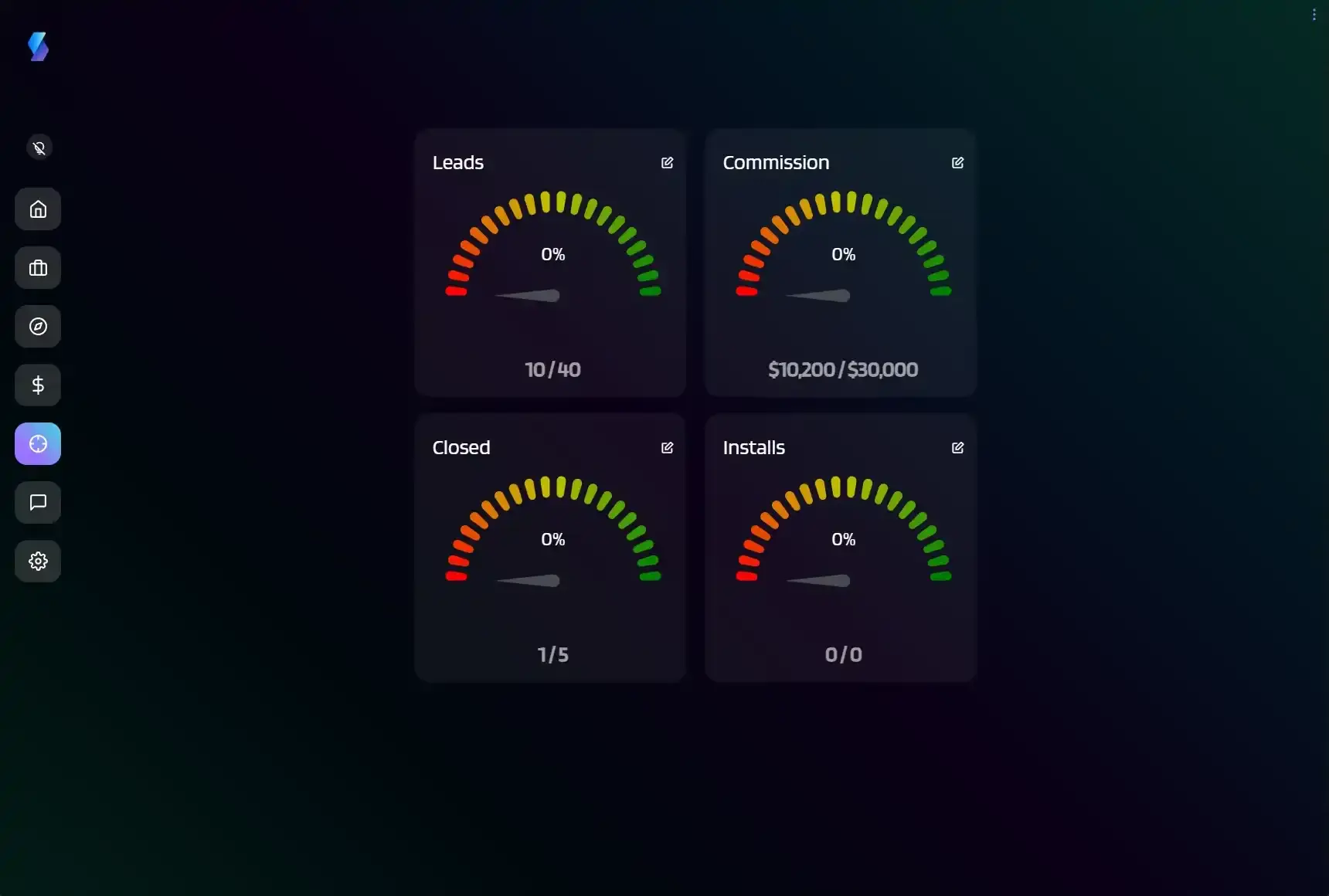The width and height of the screenshot is (1329, 896).
Task: Click the Leads card title
Action: [458, 163]
